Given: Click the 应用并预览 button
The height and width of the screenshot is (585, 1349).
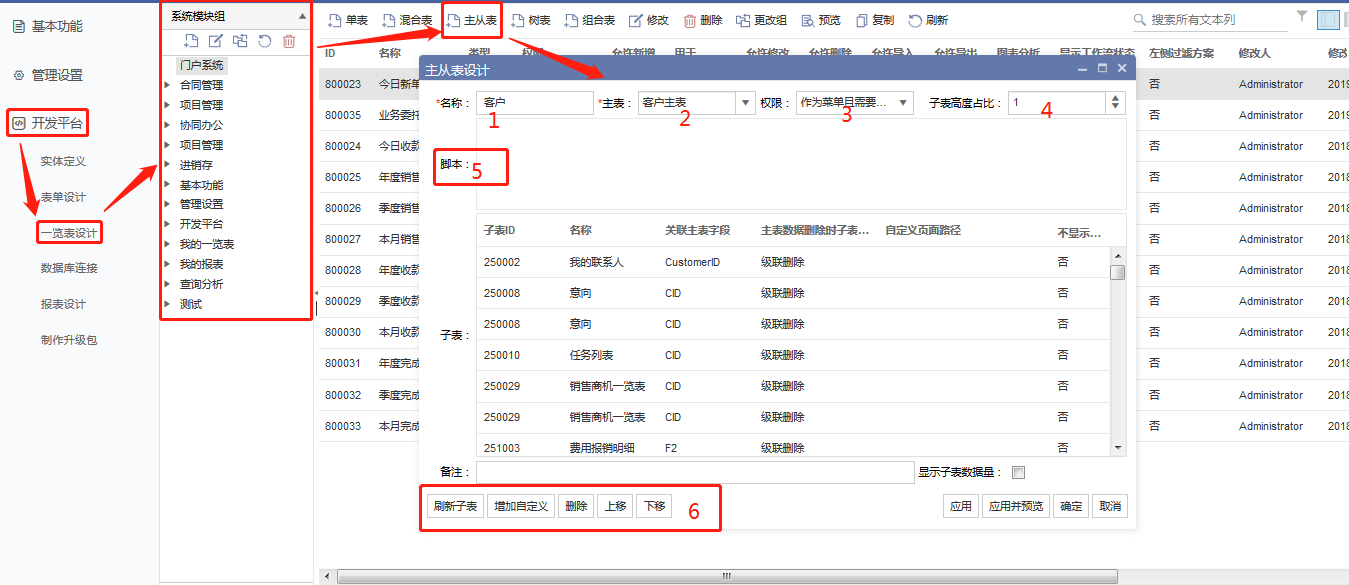Looking at the screenshot, I should [x=1015, y=506].
